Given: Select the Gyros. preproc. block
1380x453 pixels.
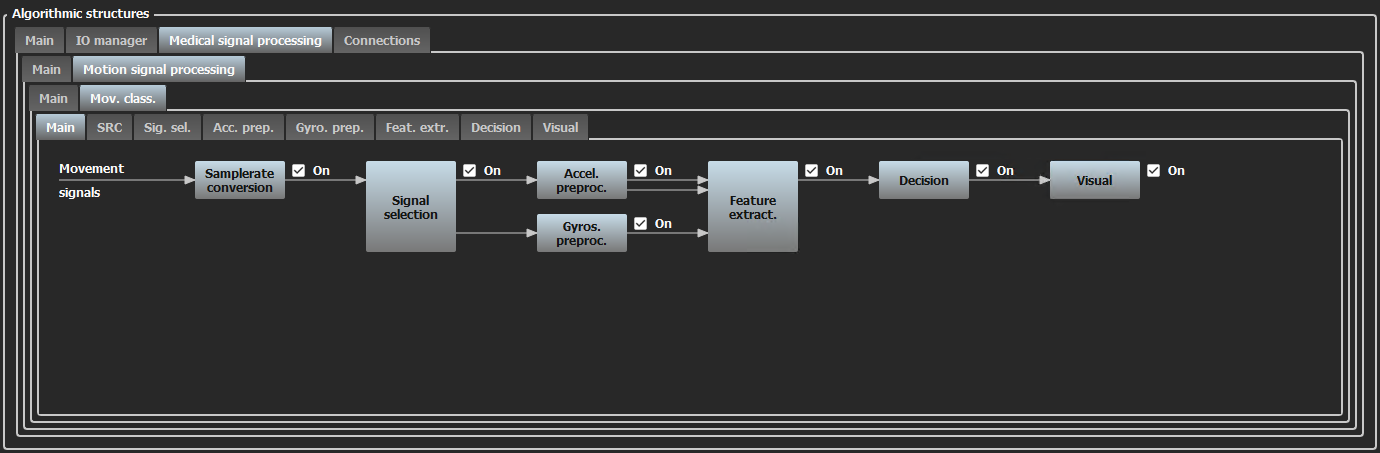Looking at the screenshot, I should pos(581,233).
